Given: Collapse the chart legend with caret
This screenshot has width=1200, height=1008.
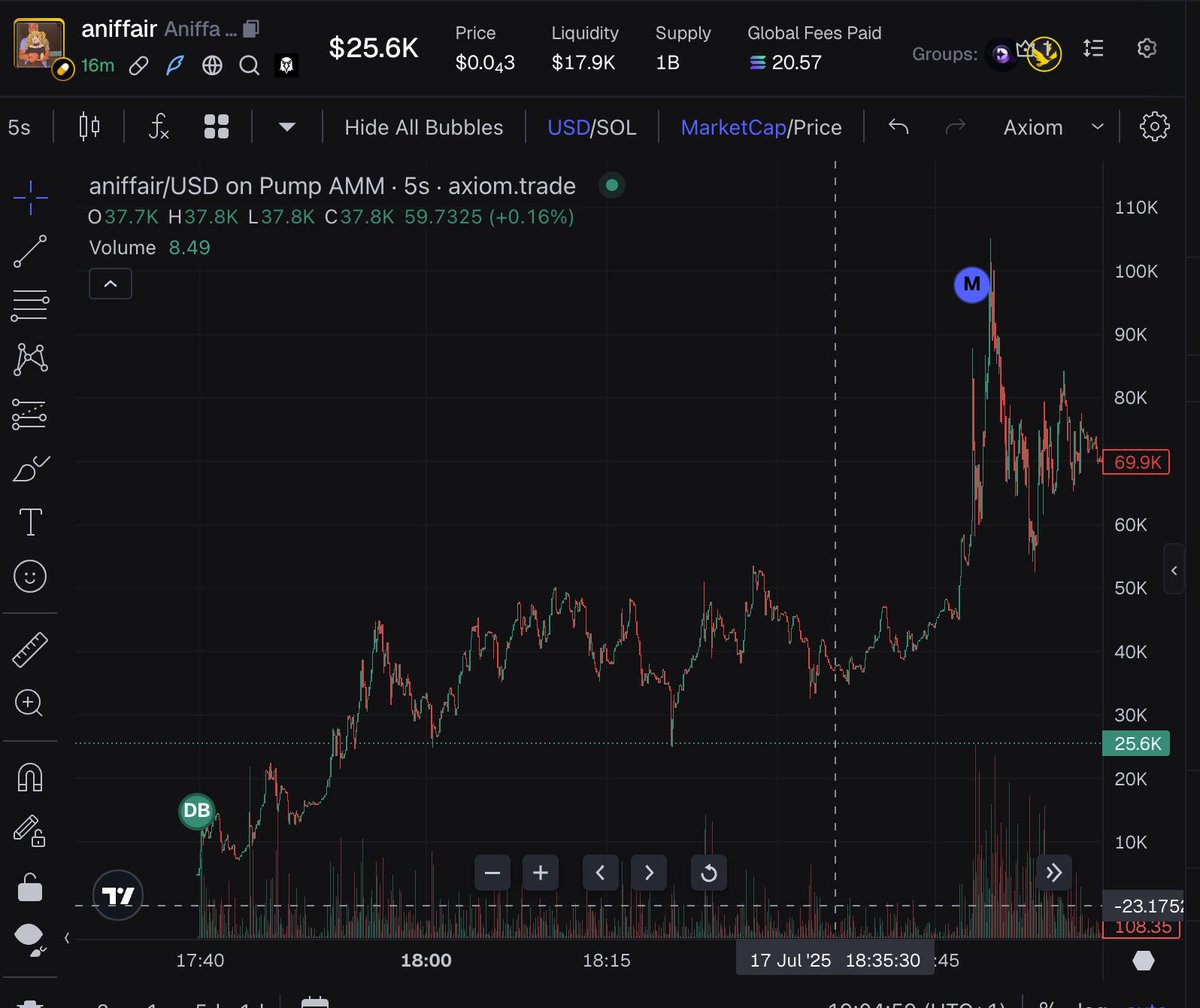Looking at the screenshot, I should coord(110,284).
